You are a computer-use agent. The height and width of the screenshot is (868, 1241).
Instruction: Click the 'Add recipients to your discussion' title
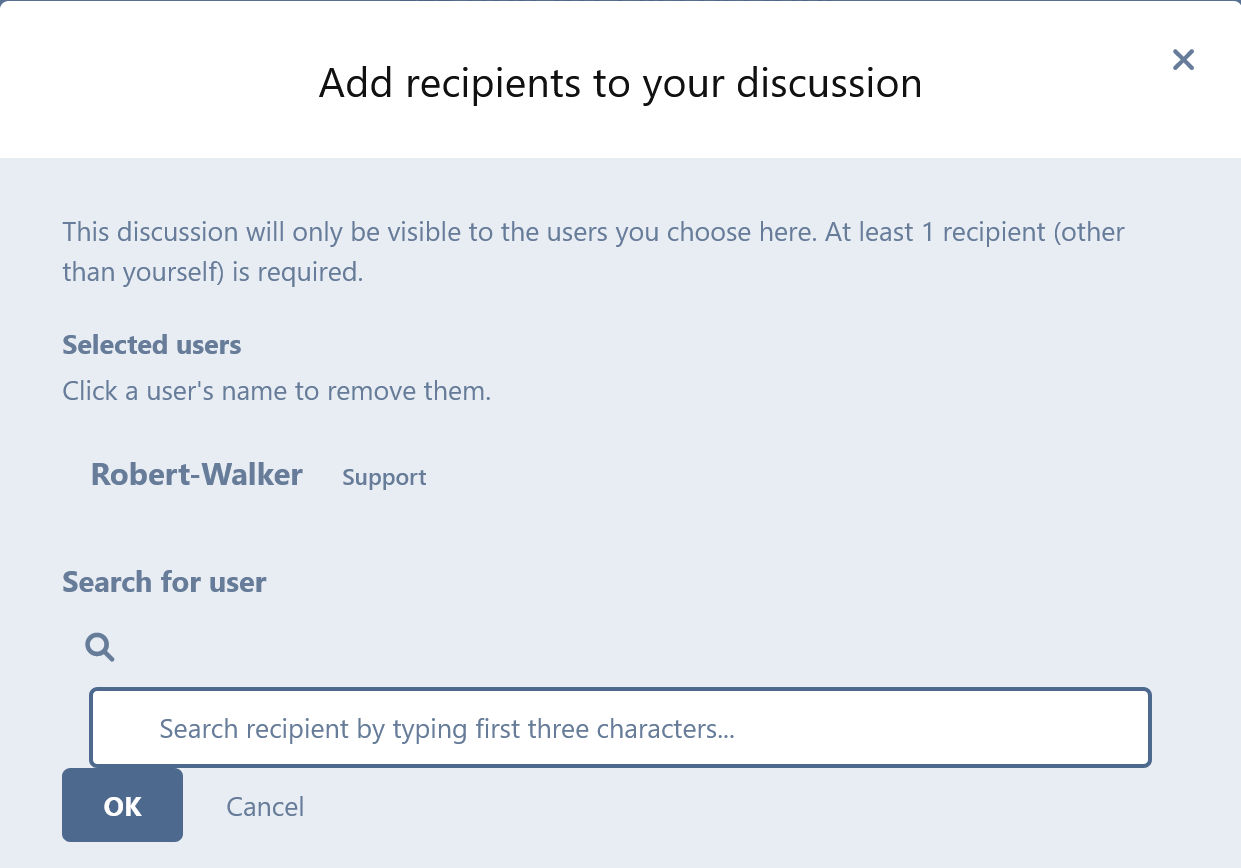click(620, 83)
